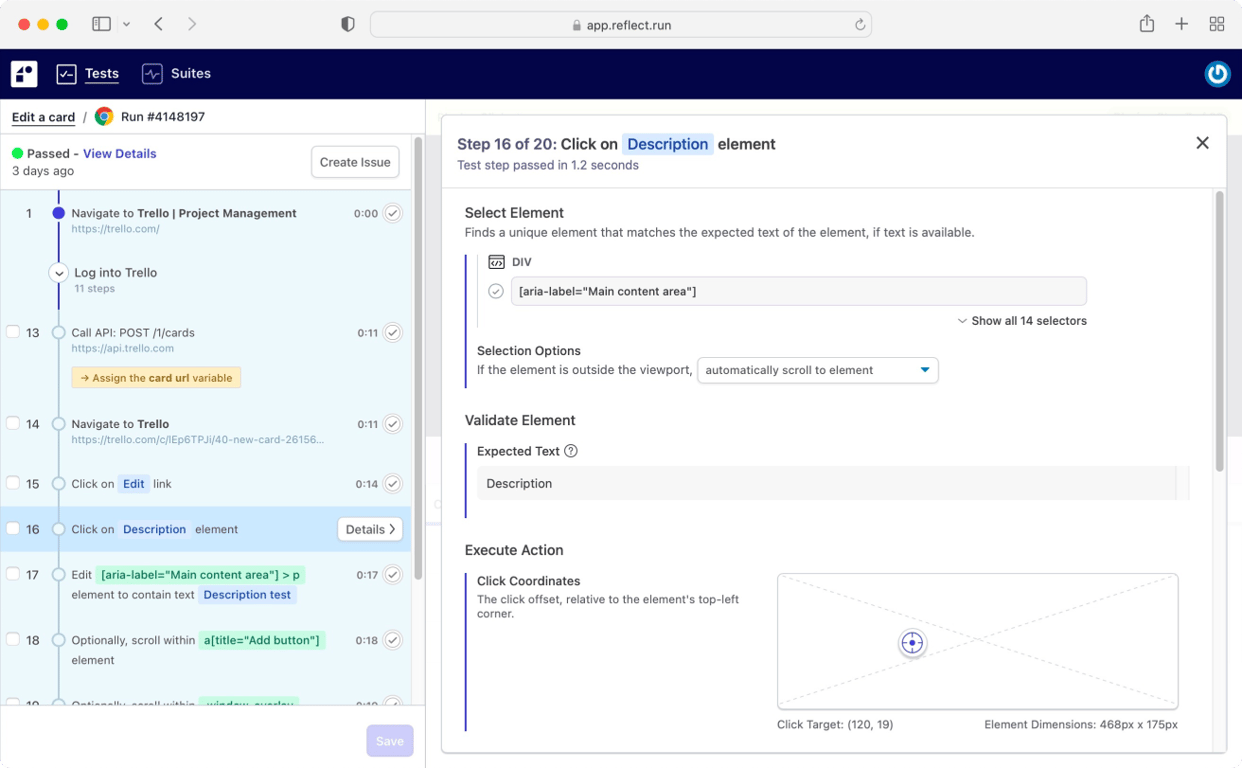Click the DIV code element icon
This screenshot has width=1242, height=768.
coord(496,262)
